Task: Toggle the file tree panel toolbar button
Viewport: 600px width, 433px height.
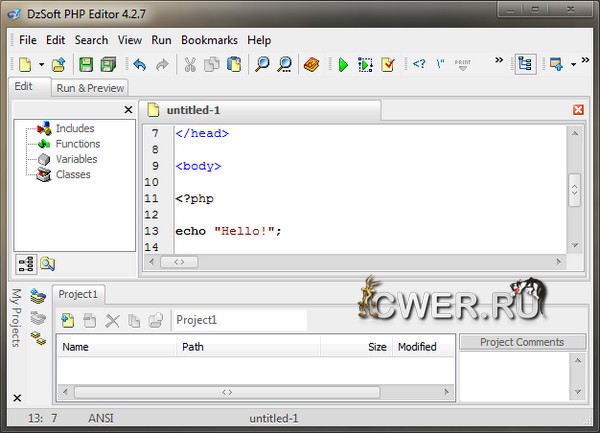Action: pos(524,65)
